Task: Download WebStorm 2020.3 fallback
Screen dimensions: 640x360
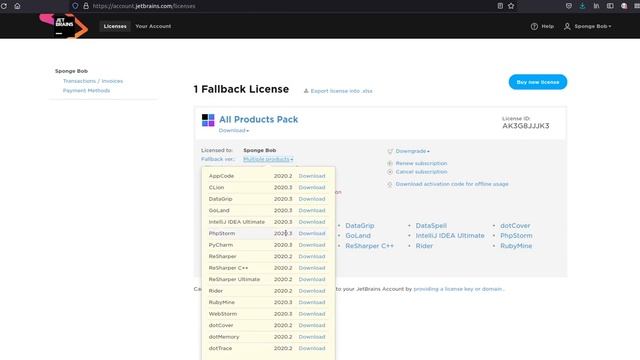Action: click(x=312, y=314)
